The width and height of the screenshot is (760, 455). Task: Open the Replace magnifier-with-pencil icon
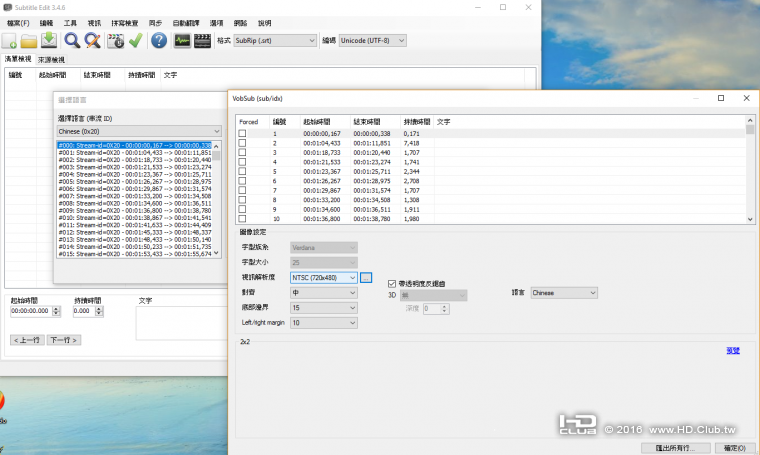coord(92,41)
